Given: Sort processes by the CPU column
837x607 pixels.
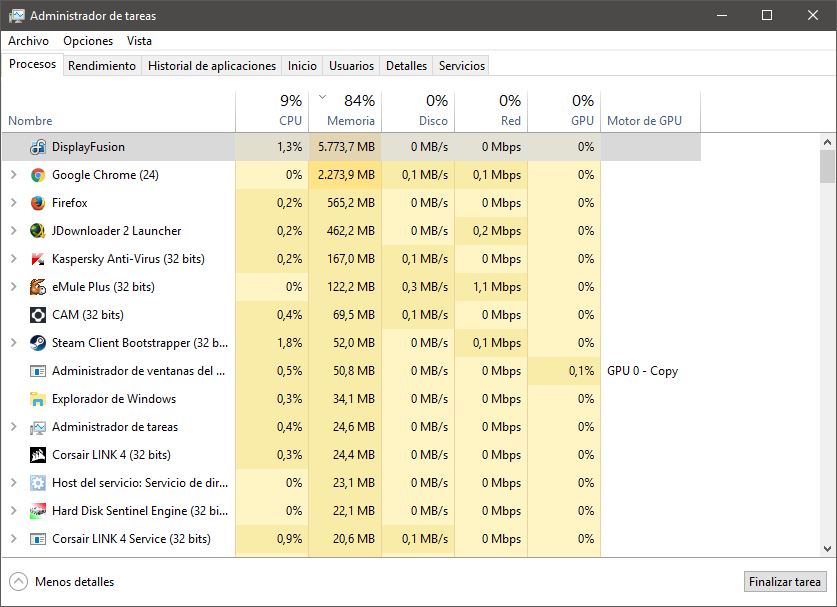Looking at the screenshot, I should (x=272, y=111).
